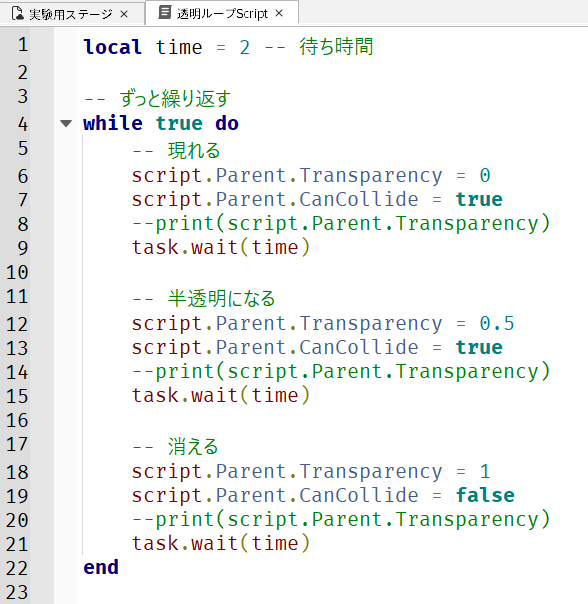Click line number 1 in the gutter

(22, 44)
